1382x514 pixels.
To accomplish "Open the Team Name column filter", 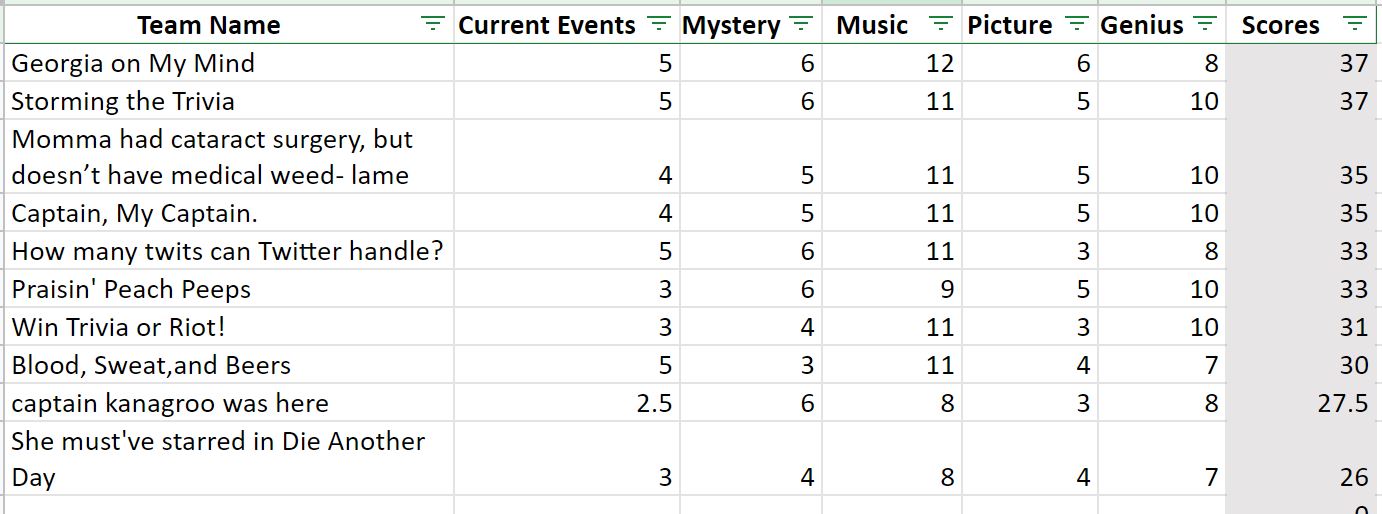I will point(432,25).
